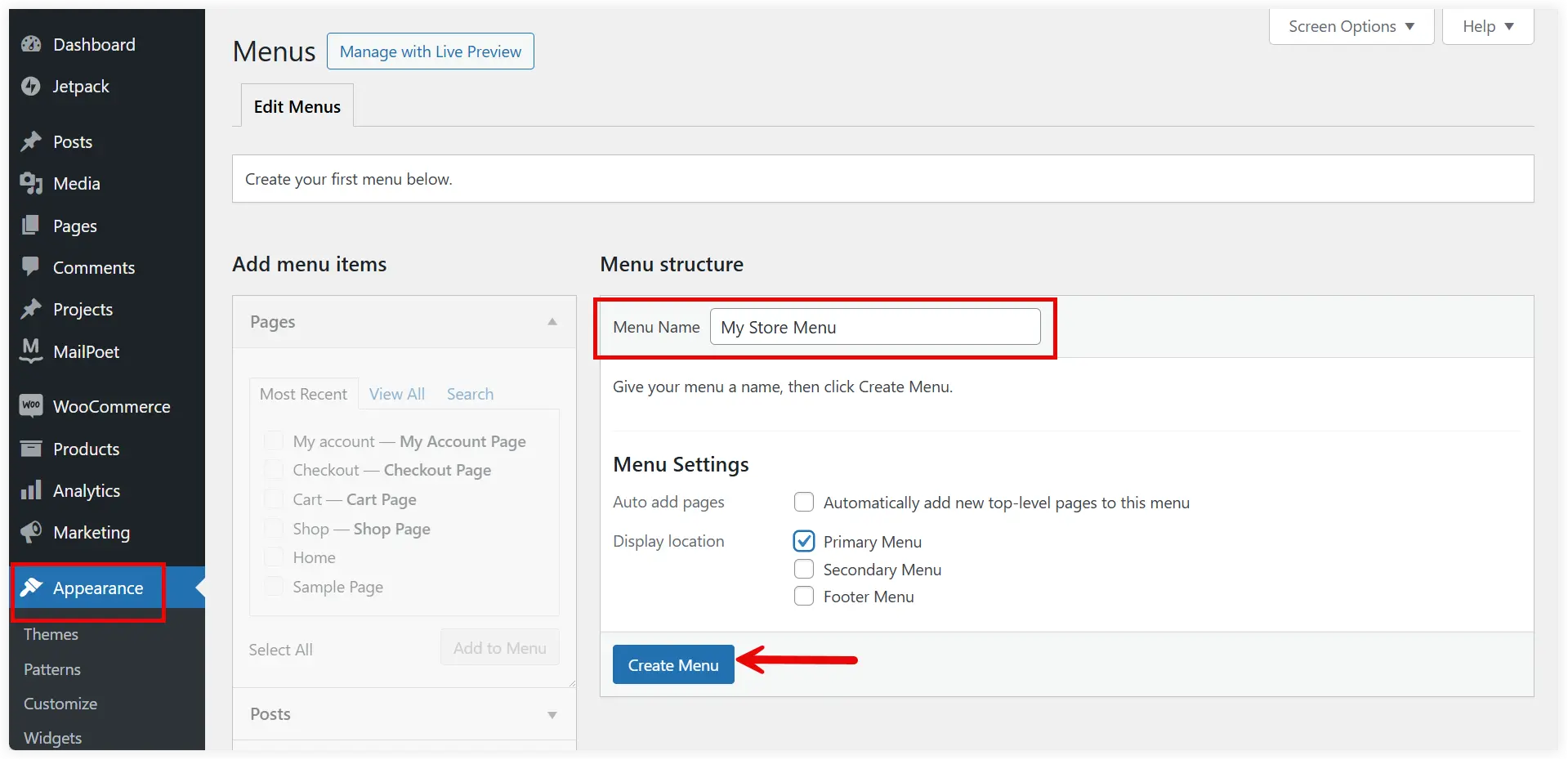Open the Help dropdown
The width and height of the screenshot is (1568, 760).
1488,26
